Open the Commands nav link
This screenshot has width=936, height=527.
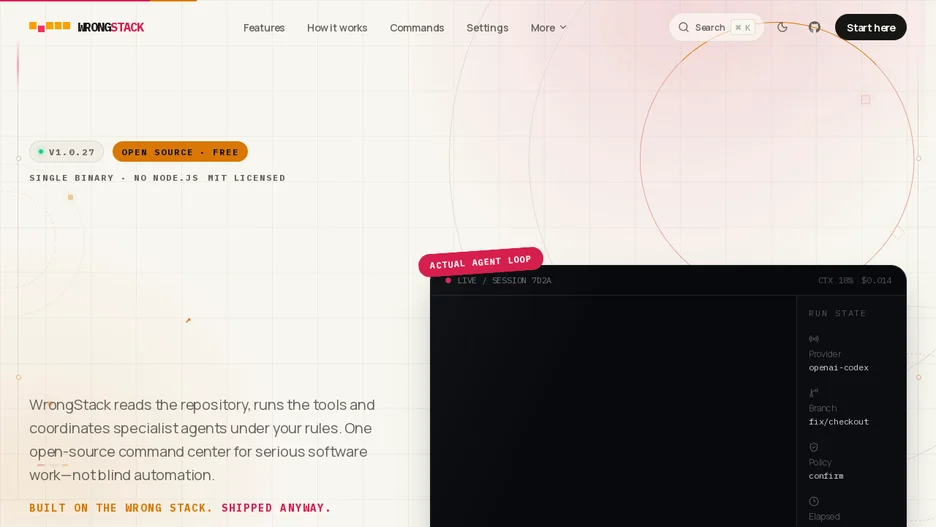pyautogui.click(x=417, y=27)
